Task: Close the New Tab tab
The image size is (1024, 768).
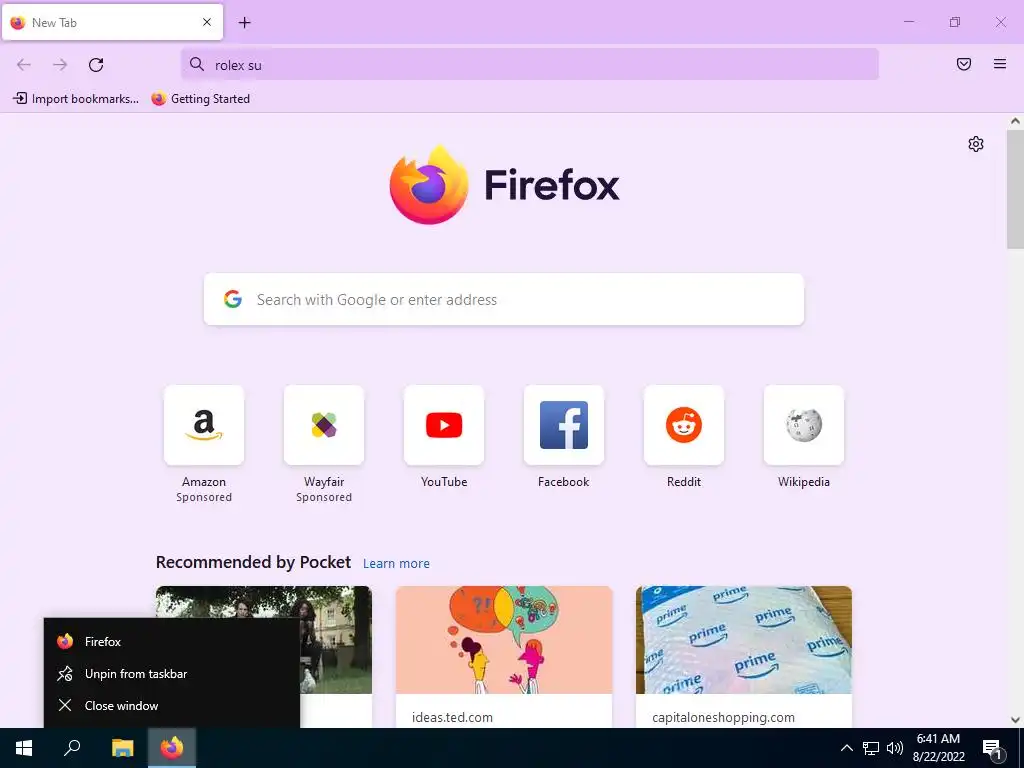Action: [207, 22]
